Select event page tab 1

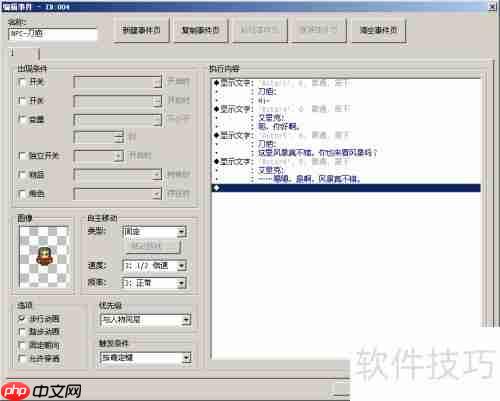[23, 53]
